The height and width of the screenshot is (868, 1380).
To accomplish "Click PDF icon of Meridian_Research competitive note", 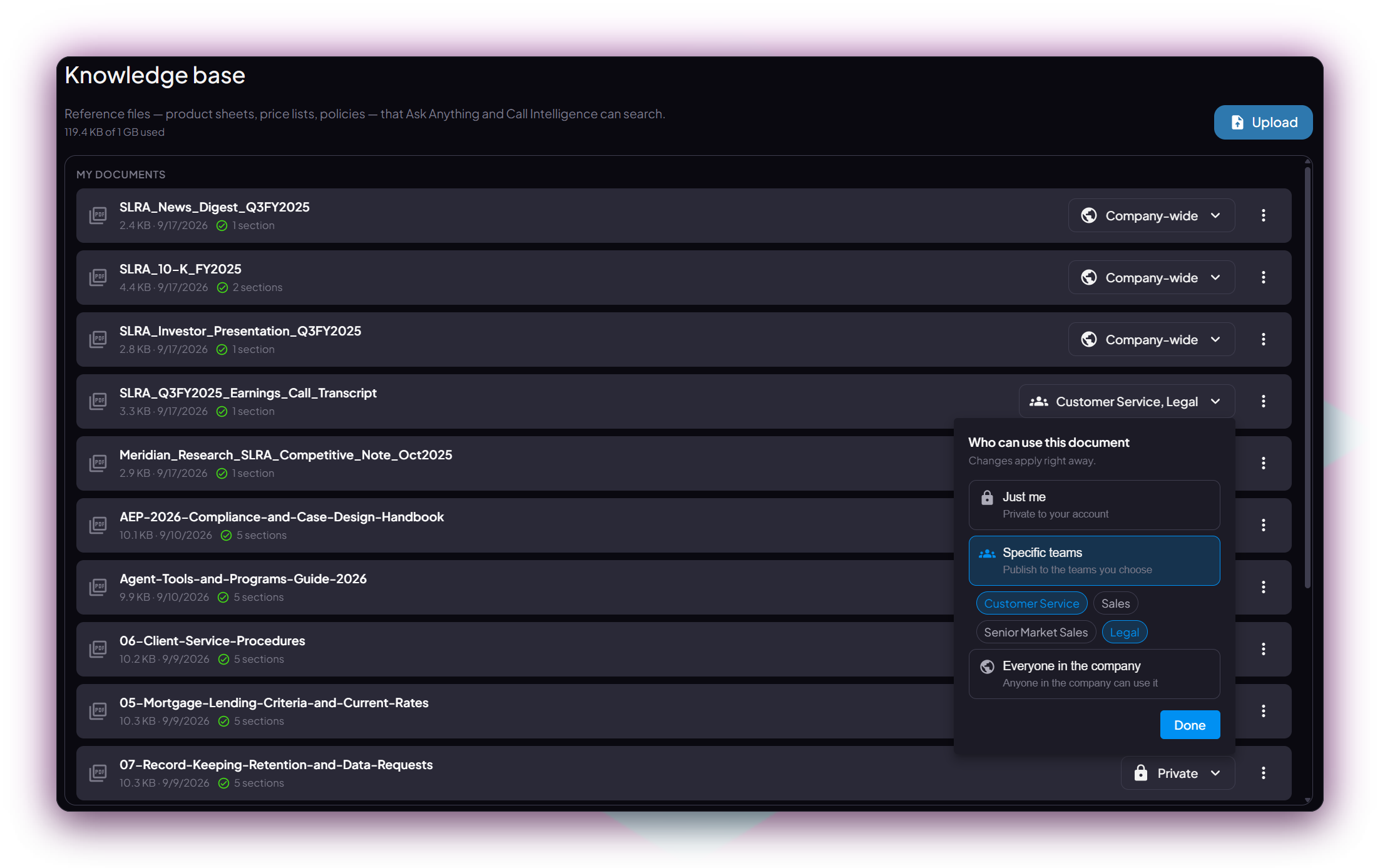I will coord(98,463).
